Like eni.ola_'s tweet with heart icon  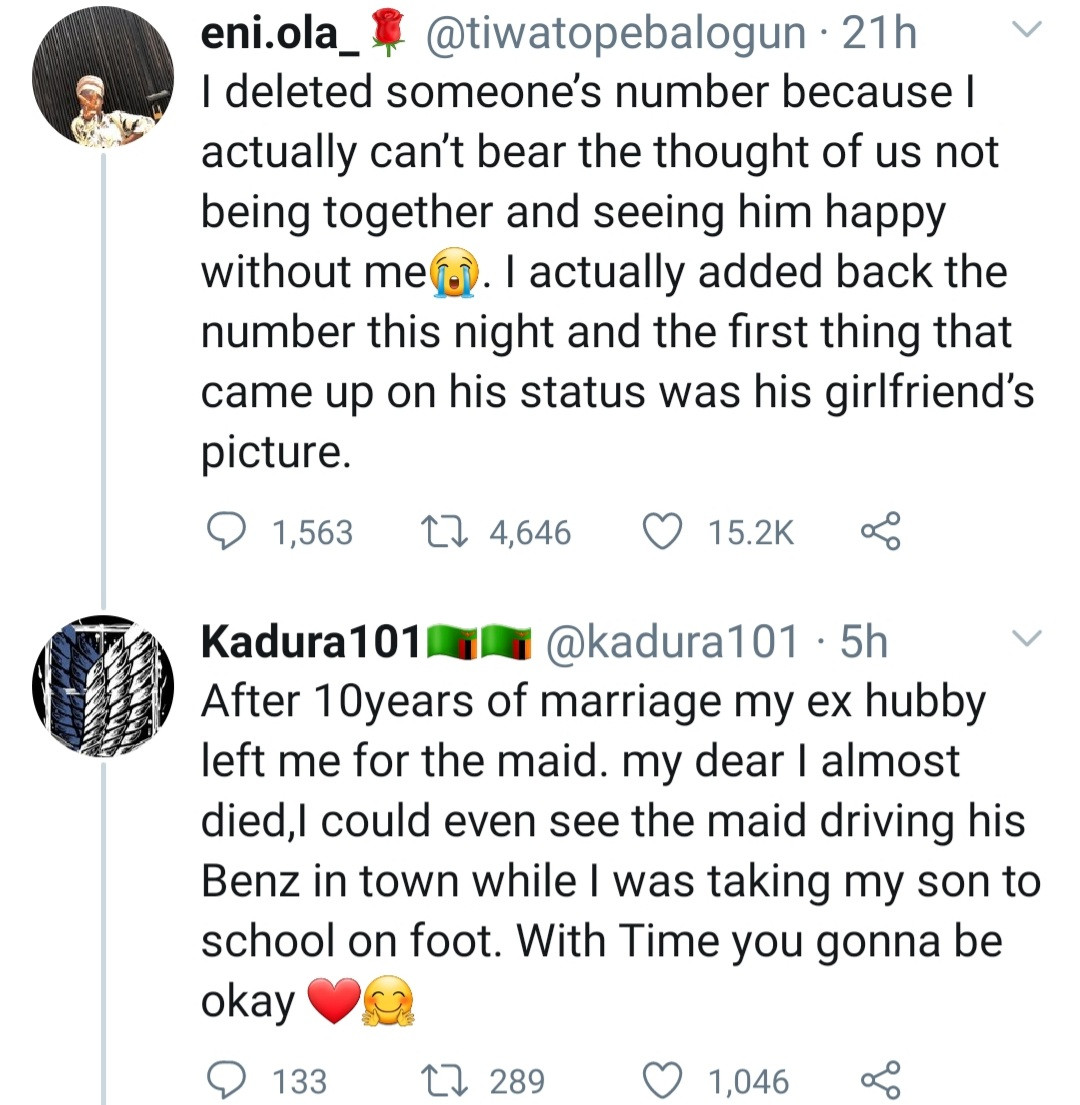point(660,531)
